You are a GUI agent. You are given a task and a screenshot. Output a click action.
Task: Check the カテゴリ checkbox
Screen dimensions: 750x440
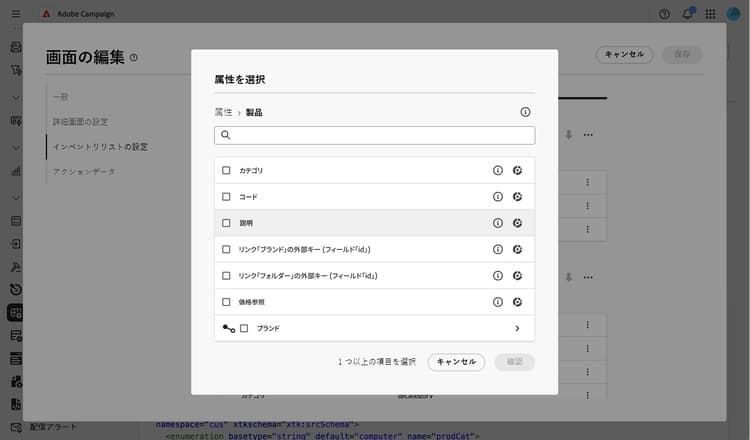tap(226, 170)
